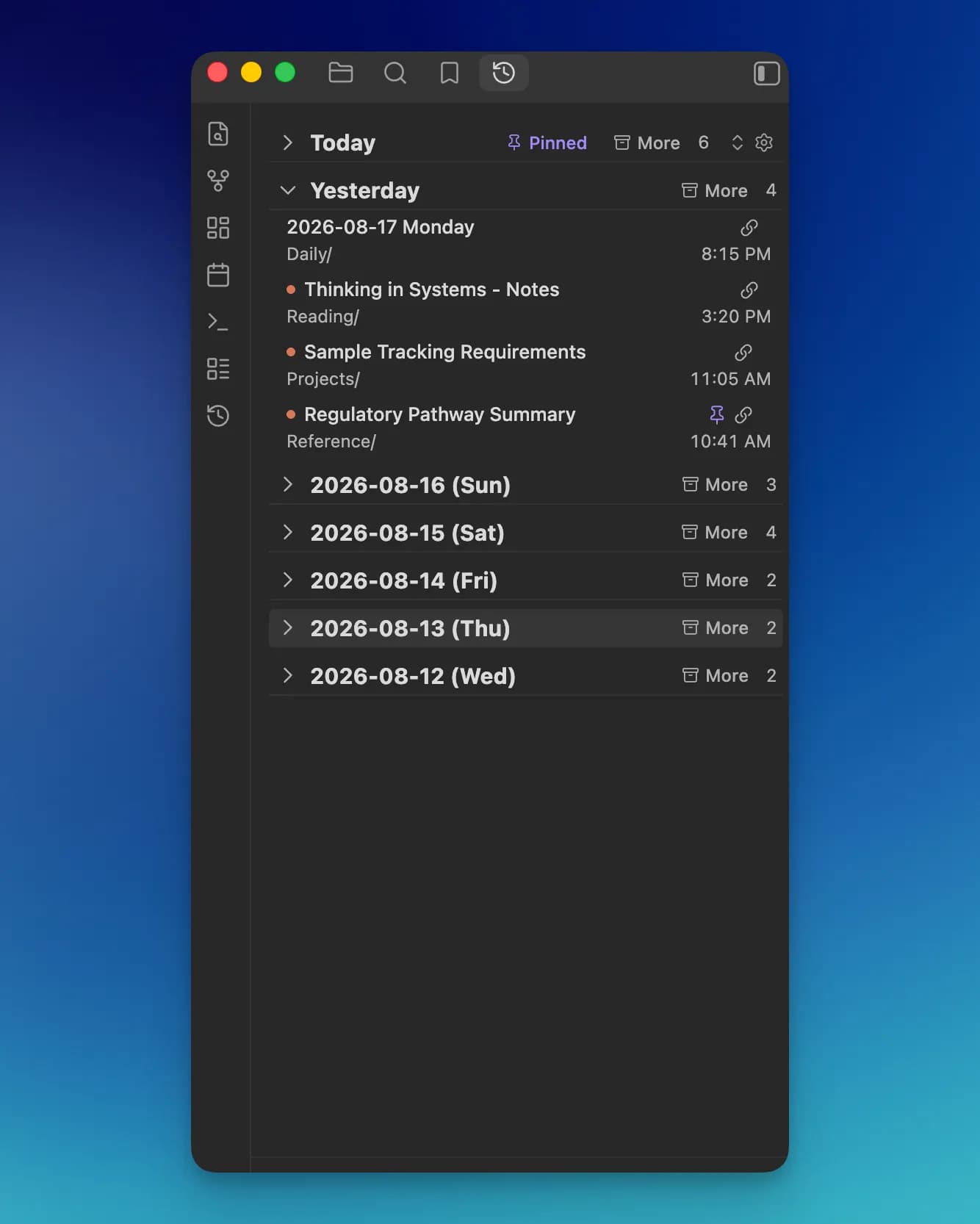Open today's daily note calendar icon
Viewport: 980px width, 1224px height.
218,275
